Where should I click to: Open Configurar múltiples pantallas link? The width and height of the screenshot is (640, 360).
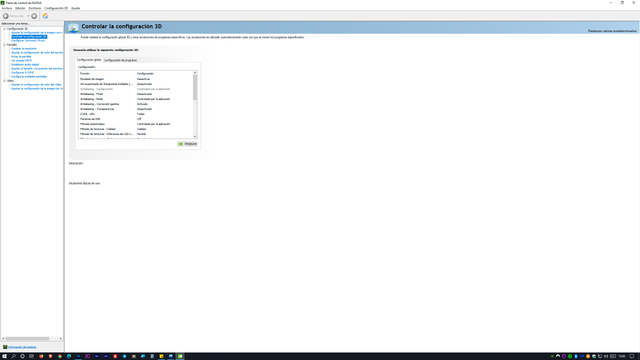coord(29,77)
